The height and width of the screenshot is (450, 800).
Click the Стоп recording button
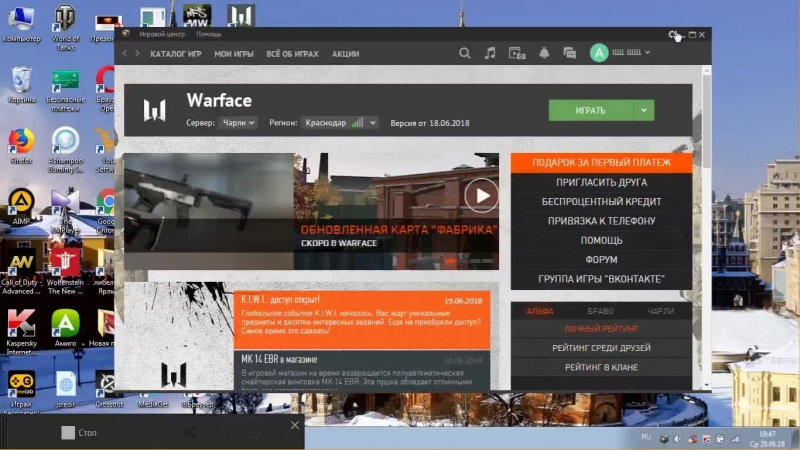click(79, 433)
